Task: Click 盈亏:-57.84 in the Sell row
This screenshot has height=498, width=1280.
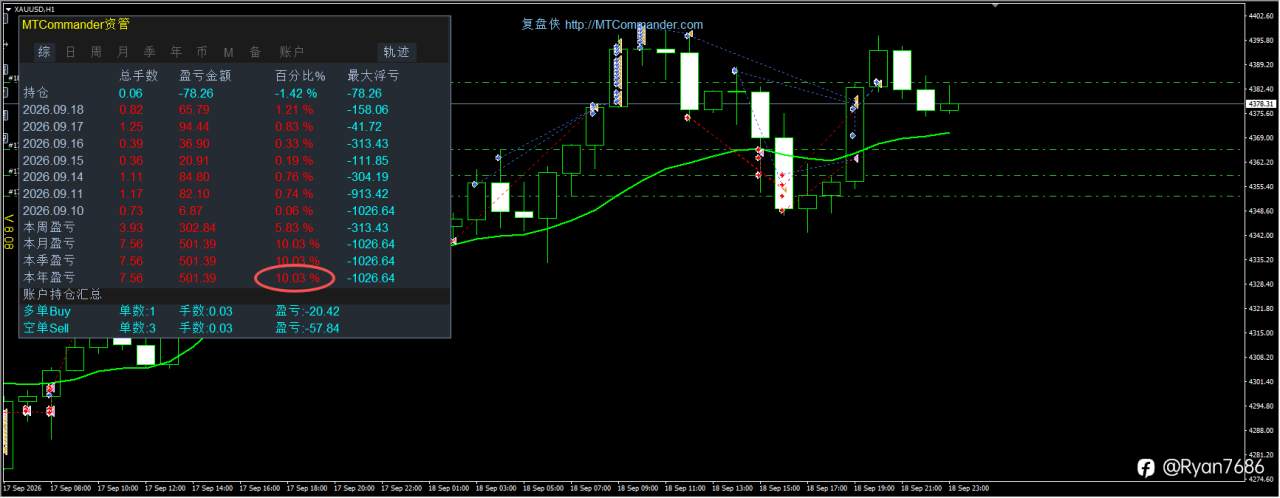Action: click(307, 328)
